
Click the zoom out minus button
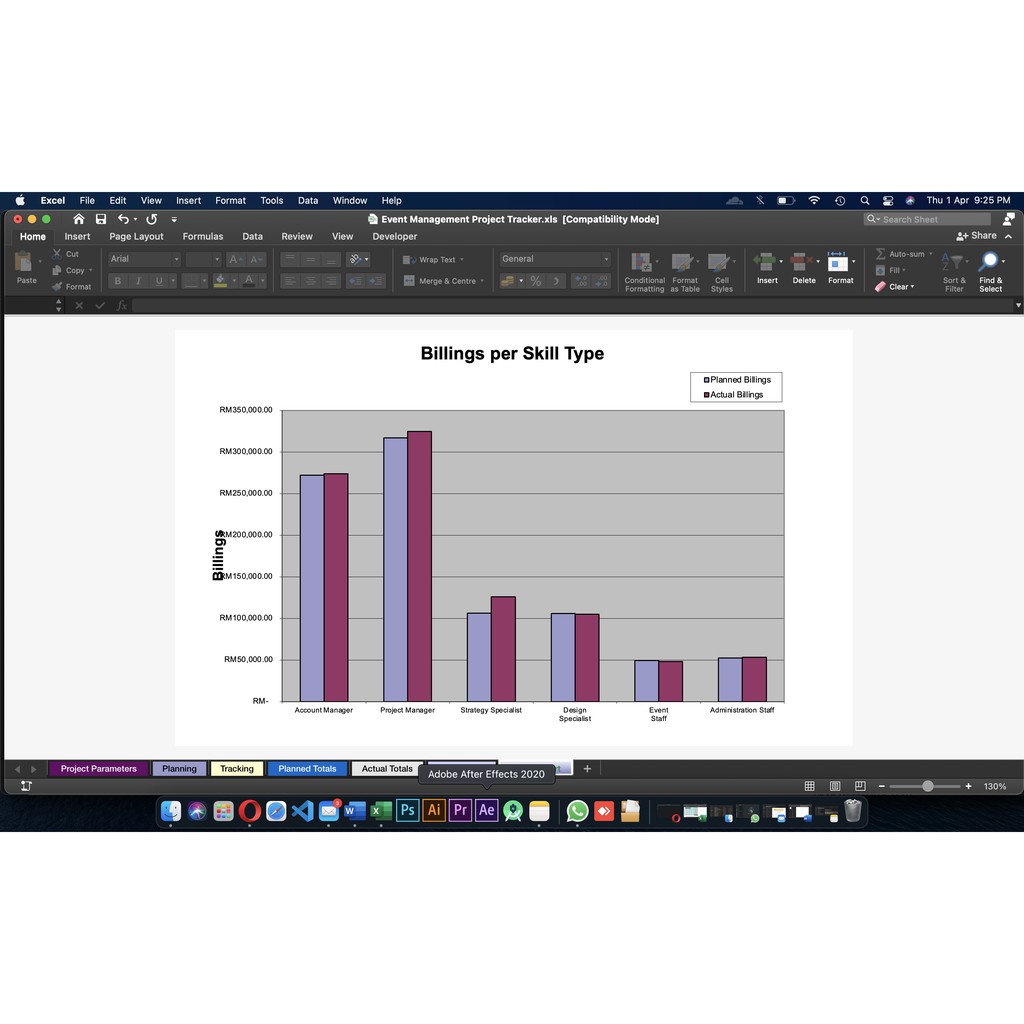[x=882, y=786]
